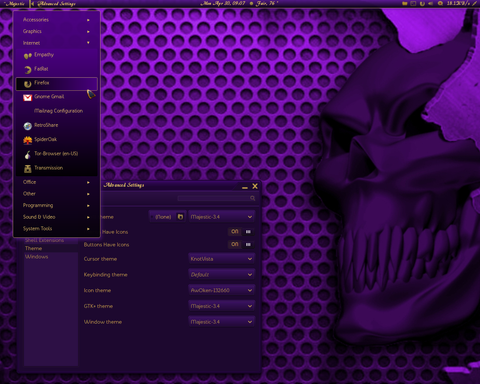
Task: Open the GTK+ theme dropdown
Action: click(222, 306)
